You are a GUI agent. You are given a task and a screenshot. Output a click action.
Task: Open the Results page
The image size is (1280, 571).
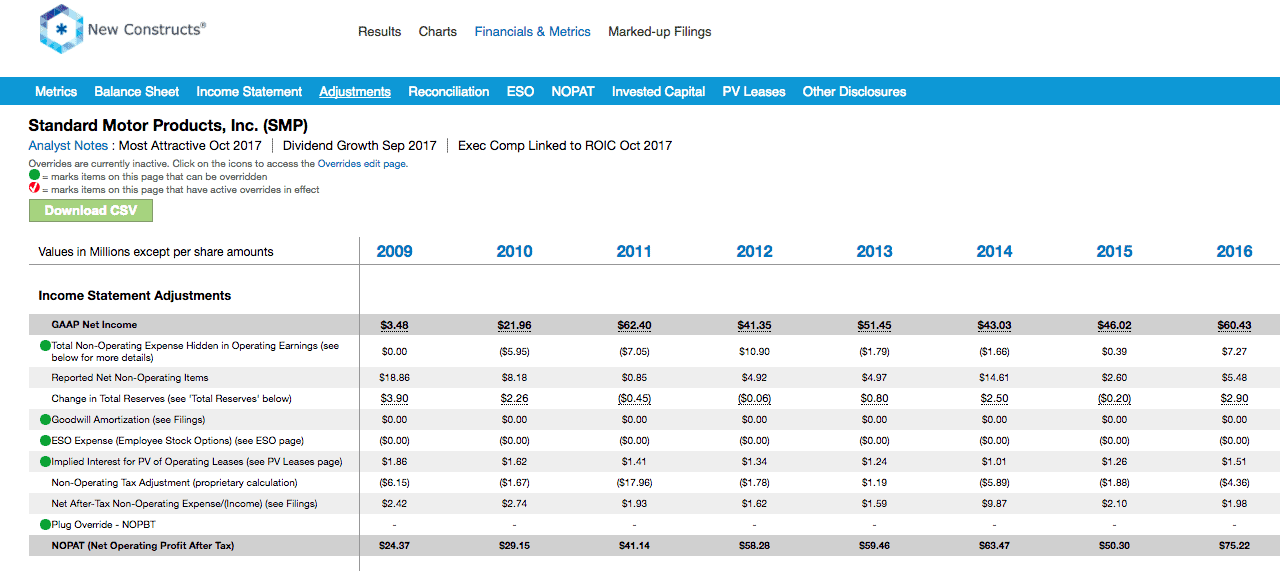tap(379, 32)
